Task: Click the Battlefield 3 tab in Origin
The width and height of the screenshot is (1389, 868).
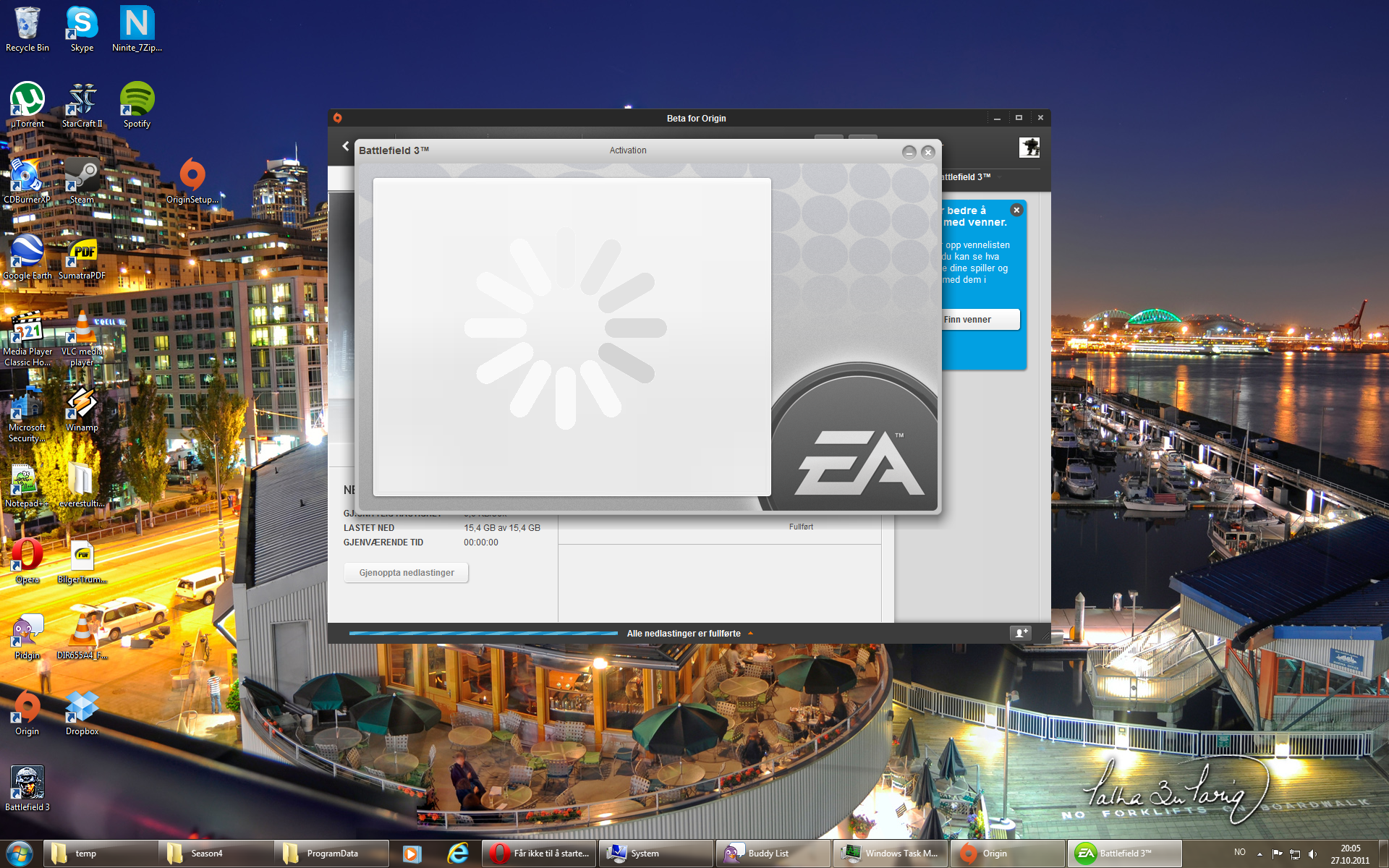Action: (966, 176)
